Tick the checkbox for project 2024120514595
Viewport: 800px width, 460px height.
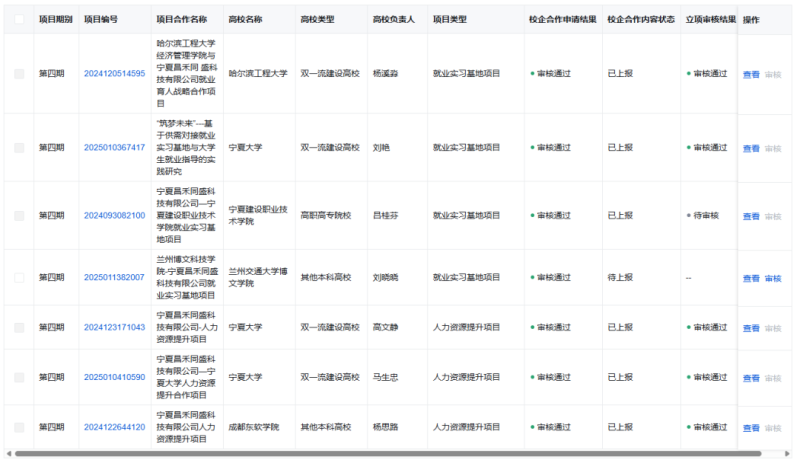pos(19,74)
